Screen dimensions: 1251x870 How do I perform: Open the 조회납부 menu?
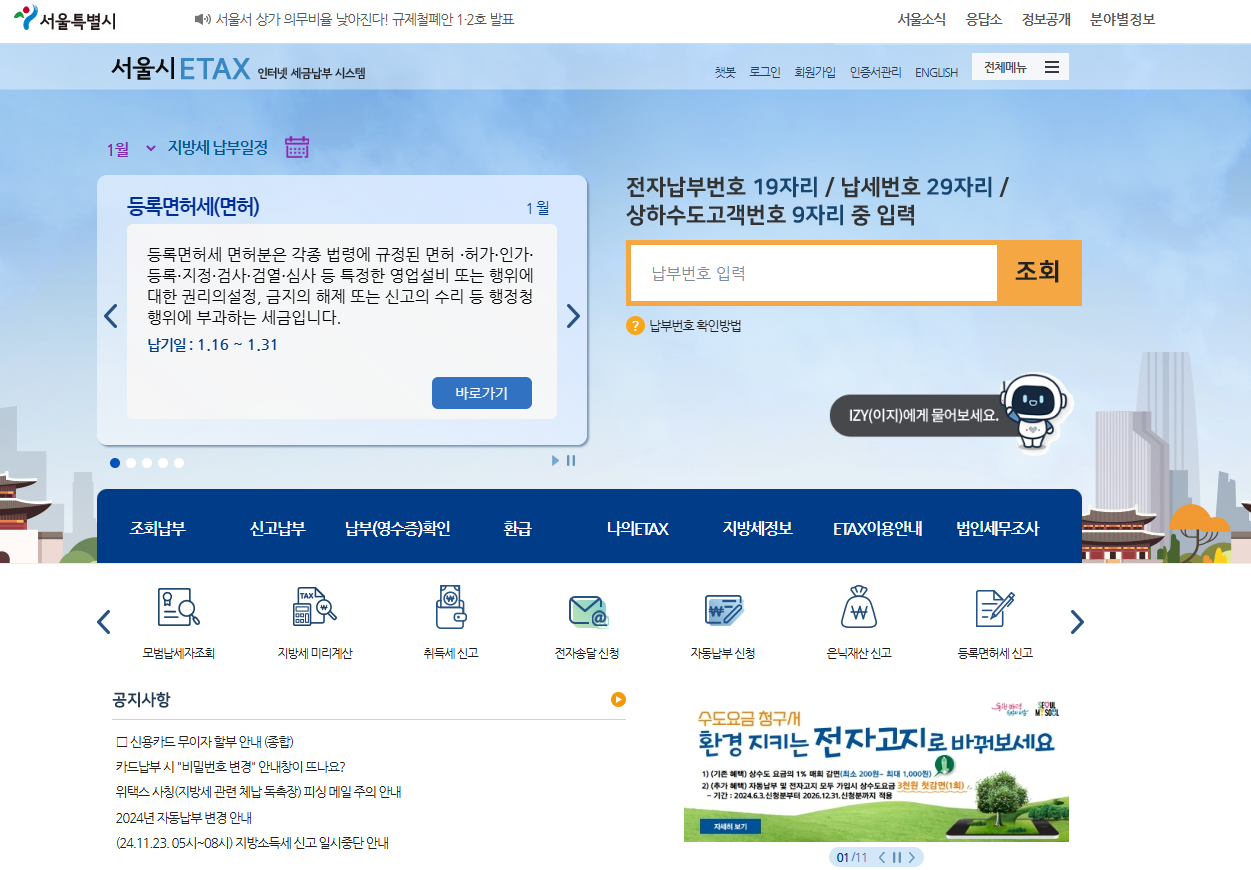pyautogui.click(x=157, y=526)
